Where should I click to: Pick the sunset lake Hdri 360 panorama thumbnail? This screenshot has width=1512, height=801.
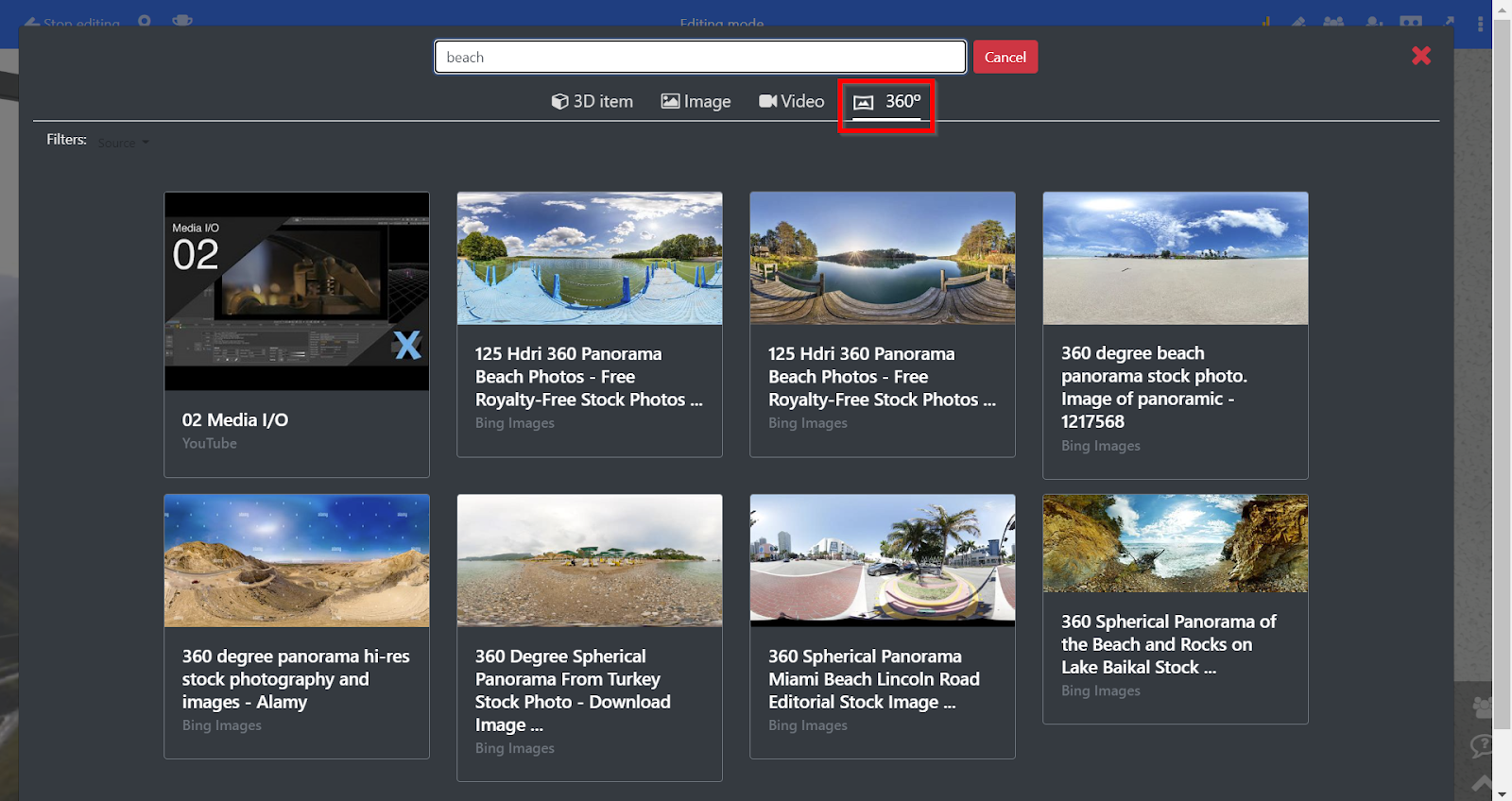pos(883,259)
